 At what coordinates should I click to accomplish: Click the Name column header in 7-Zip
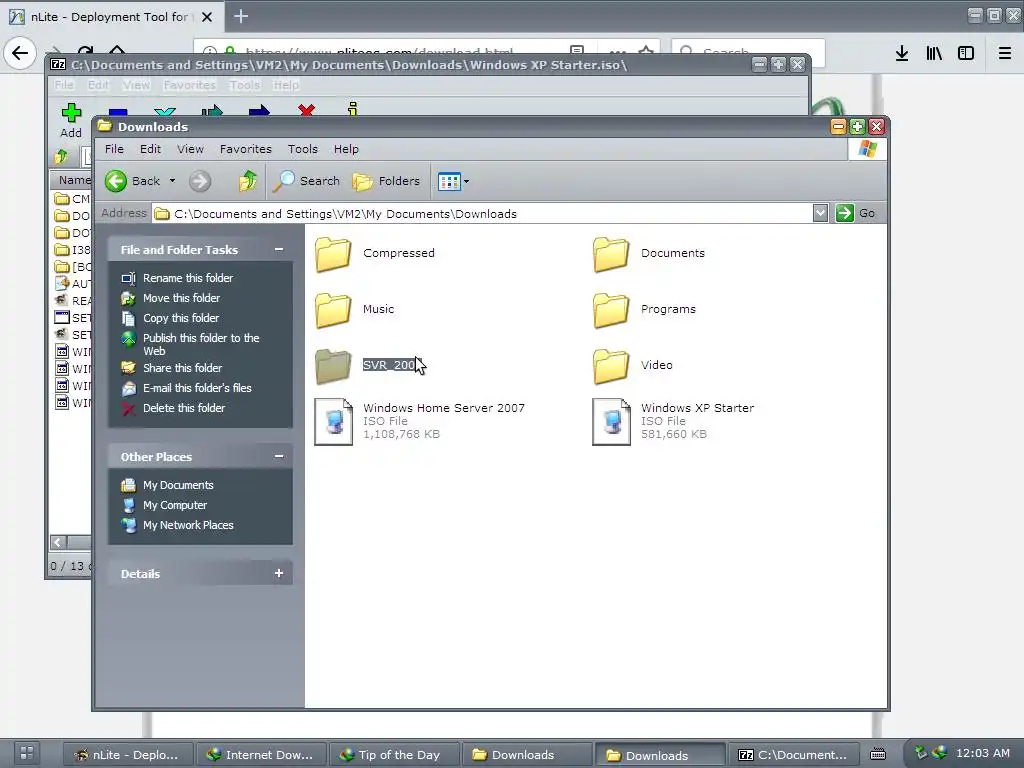73,180
